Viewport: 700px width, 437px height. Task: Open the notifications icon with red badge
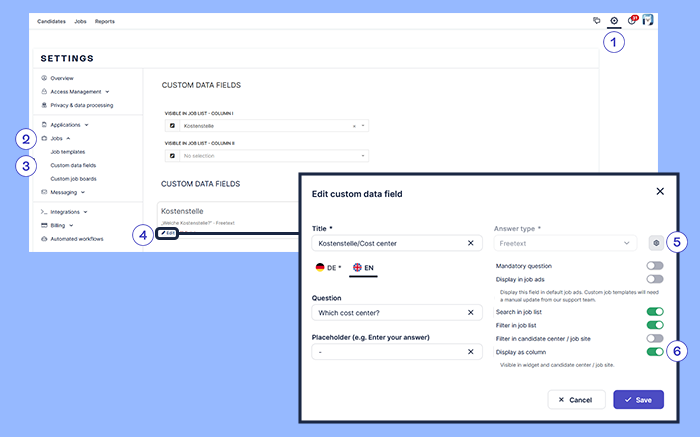[632, 20]
